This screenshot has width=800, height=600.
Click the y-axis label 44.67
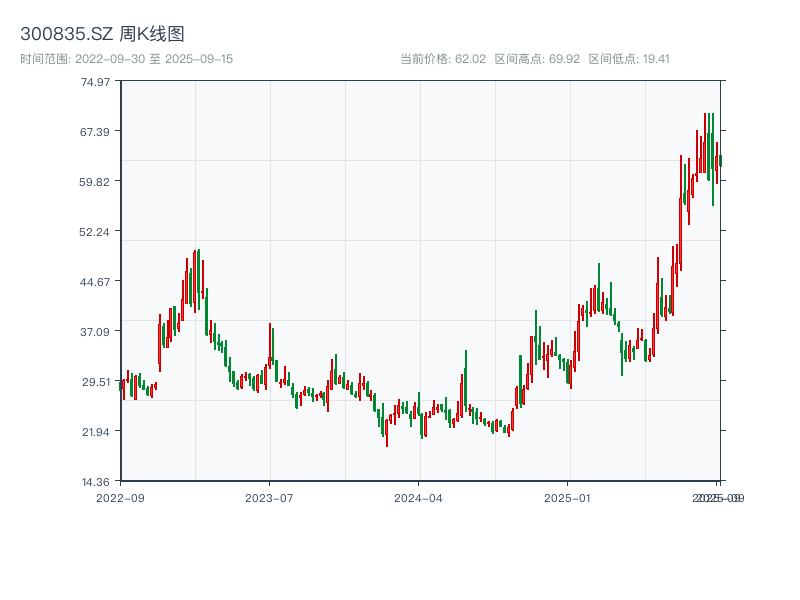pyautogui.click(x=94, y=282)
